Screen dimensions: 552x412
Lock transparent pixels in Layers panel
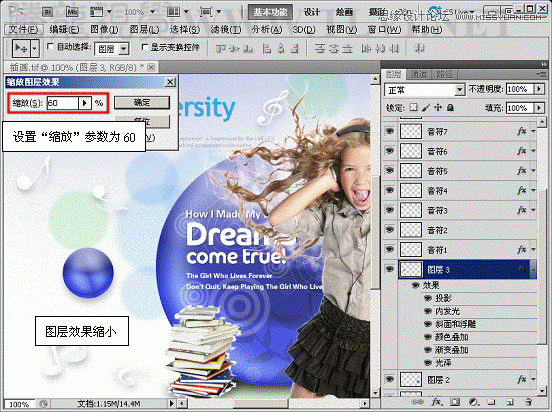[x=414, y=107]
